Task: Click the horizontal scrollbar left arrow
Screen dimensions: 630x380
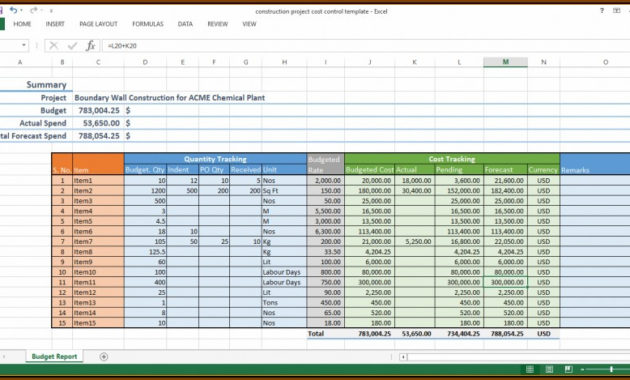Action: (403, 357)
